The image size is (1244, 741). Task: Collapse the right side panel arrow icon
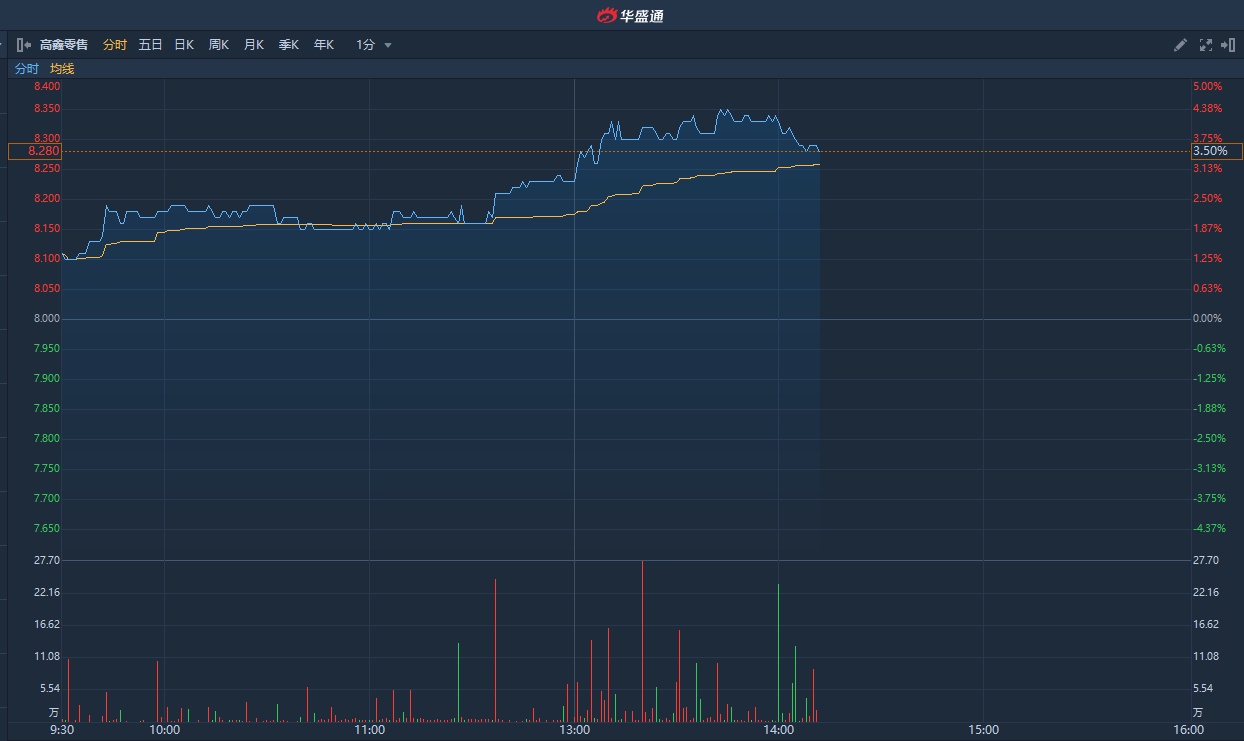click(x=1229, y=45)
